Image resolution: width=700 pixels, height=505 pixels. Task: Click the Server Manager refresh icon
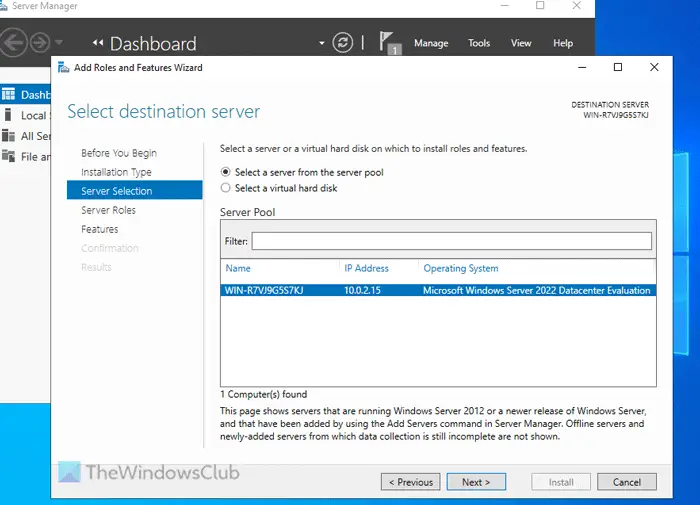(342, 43)
